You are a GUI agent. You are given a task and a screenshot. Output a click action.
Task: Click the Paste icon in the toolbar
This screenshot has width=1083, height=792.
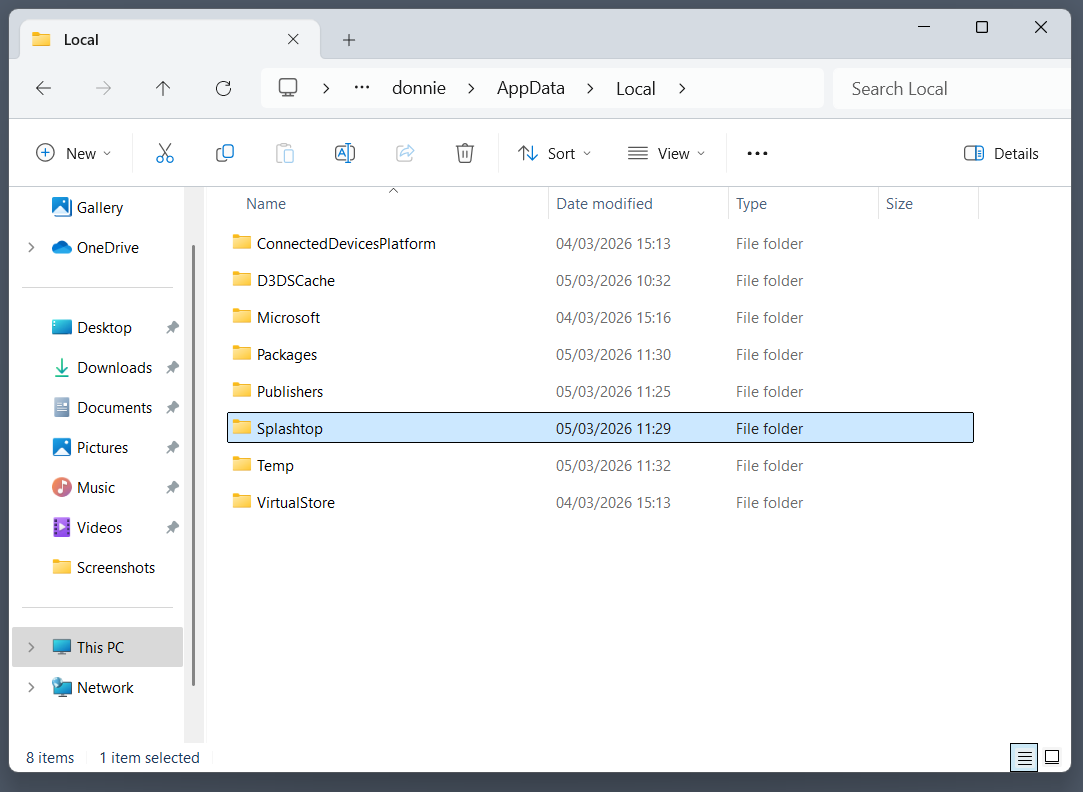coord(284,153)
